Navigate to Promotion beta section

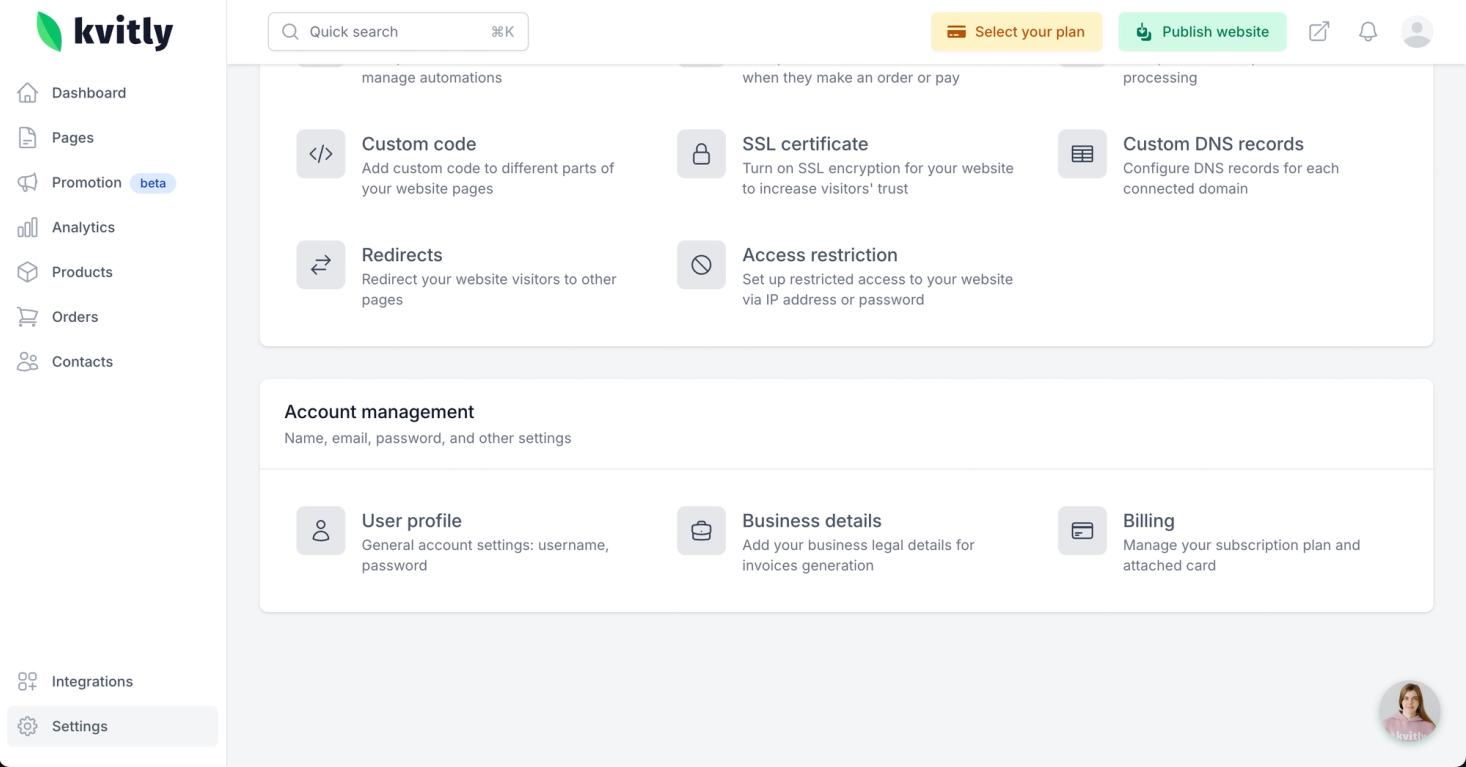pos(87,183)
